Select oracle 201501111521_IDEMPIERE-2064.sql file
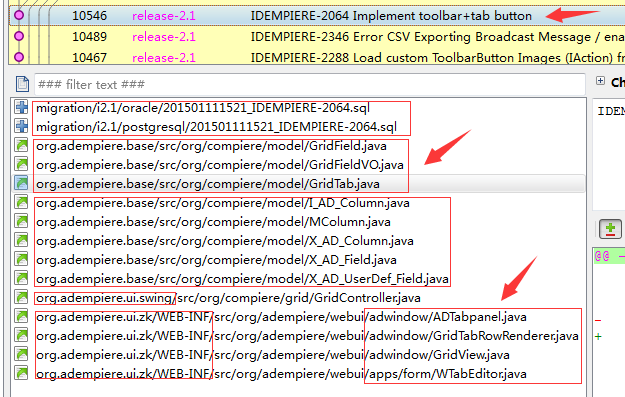The image size is (625, 397). click(x=203, y=108)
